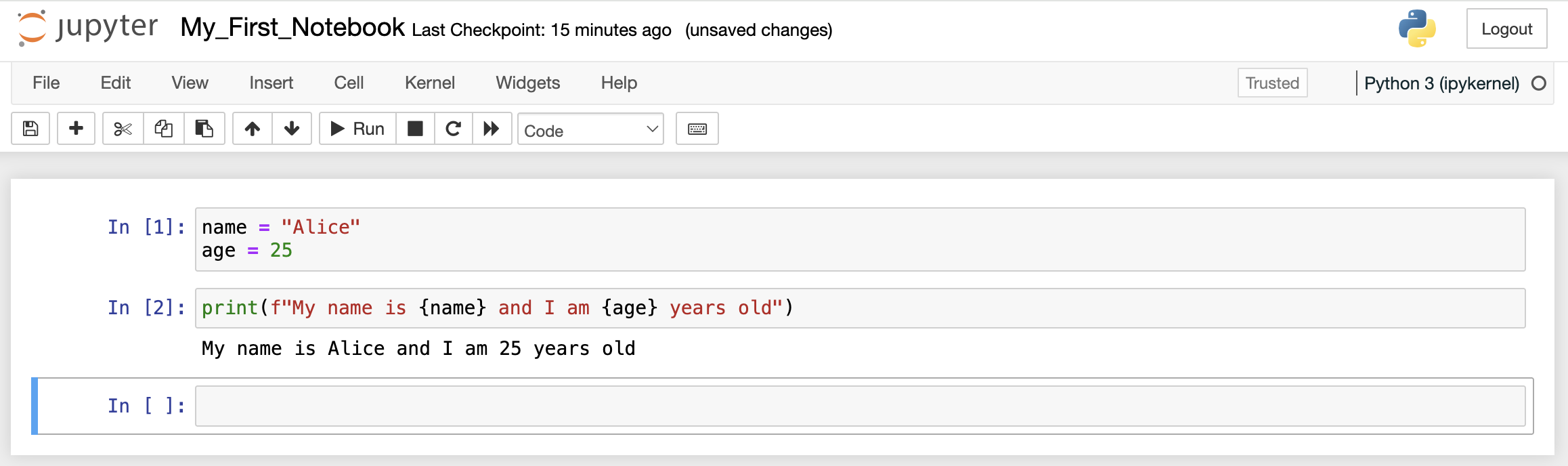Move selected cell down arrow
Image resolution: width=1568 pixels, height=466 pixels.
point(292,129)
